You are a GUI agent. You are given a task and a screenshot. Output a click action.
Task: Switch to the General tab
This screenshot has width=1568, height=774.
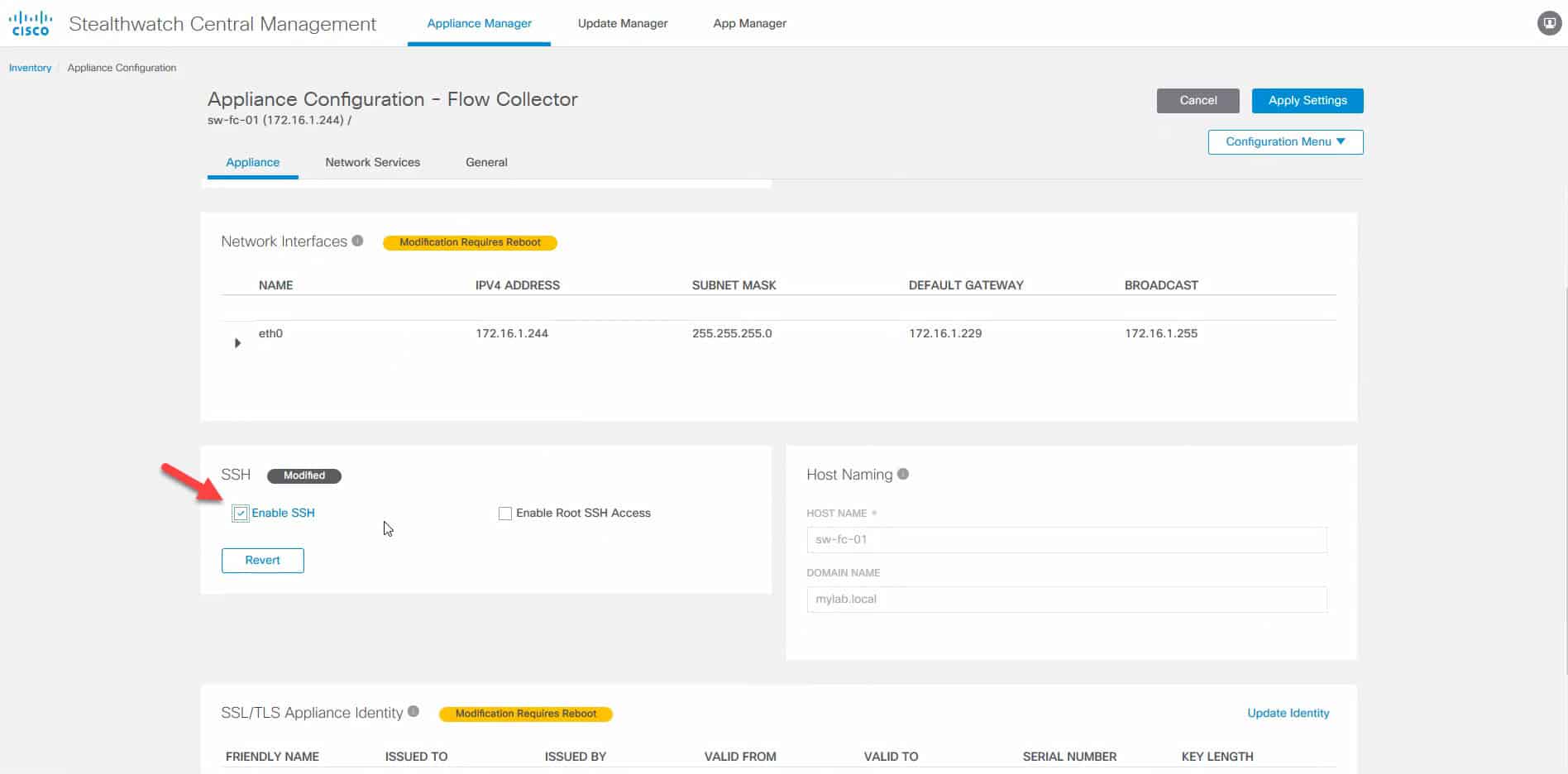(x=486, y=162)
